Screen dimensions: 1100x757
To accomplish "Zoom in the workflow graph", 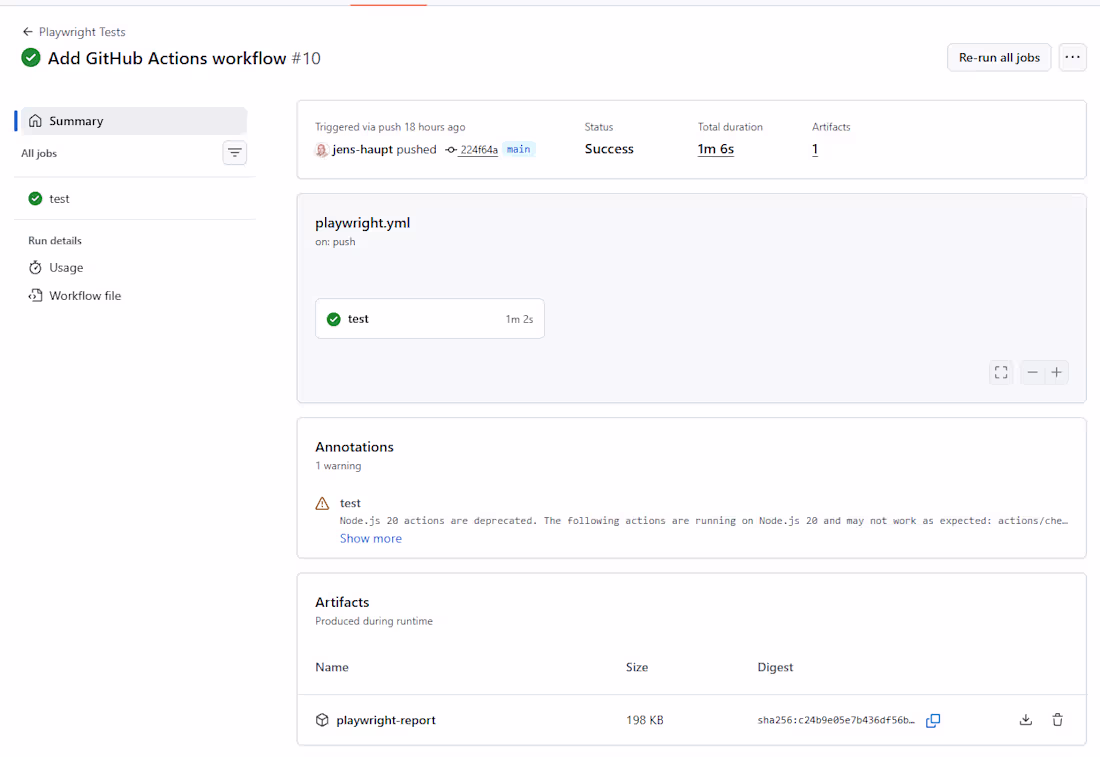I will [1057, 373].
